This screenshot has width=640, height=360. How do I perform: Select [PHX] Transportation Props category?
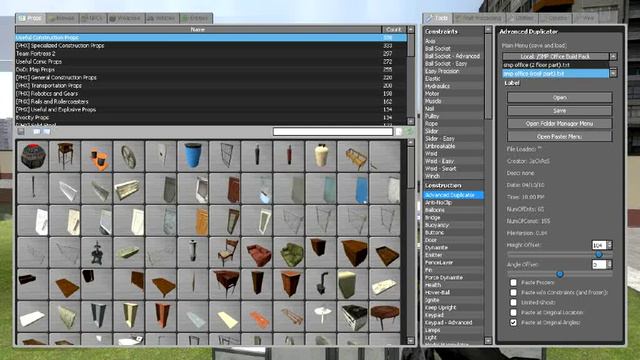click(211, 86)
